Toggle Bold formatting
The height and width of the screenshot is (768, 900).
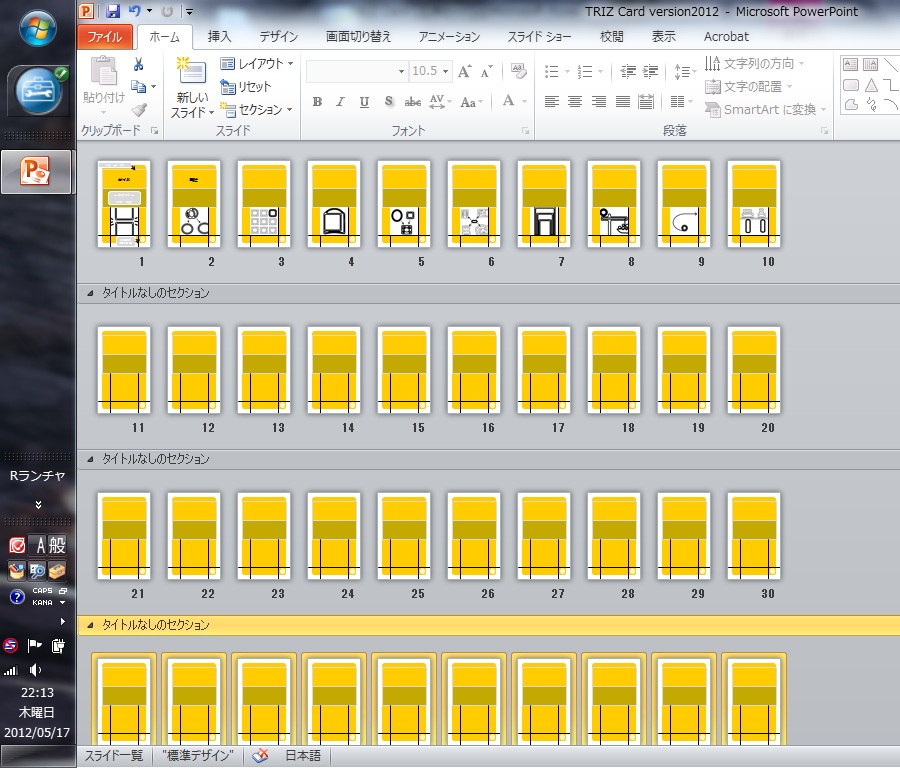click(317, 102)
